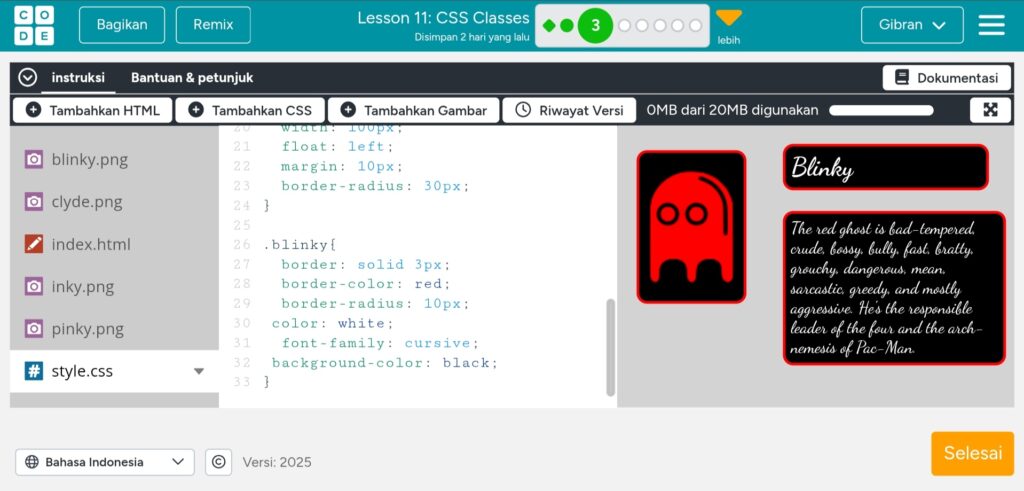The height and width of the screenshot is (491, 1024).
Task: Click the Code.org logo
Action: [35, 25]
